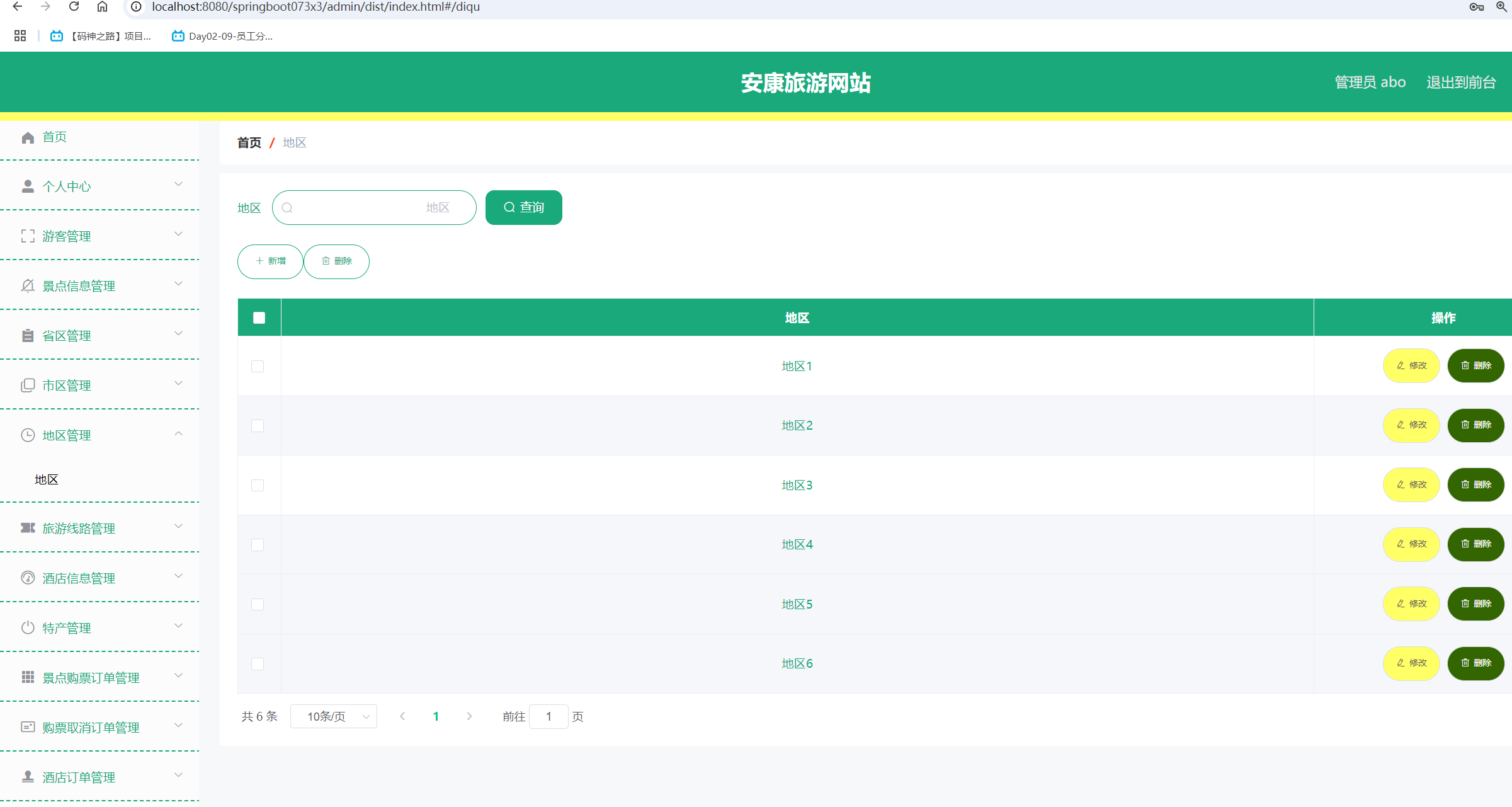The height and width of the screenshot is (807, 1512).
Task: Click the yellow 修改 button for 地区3
Action: pyautogui.click(x=1411, y=484)
